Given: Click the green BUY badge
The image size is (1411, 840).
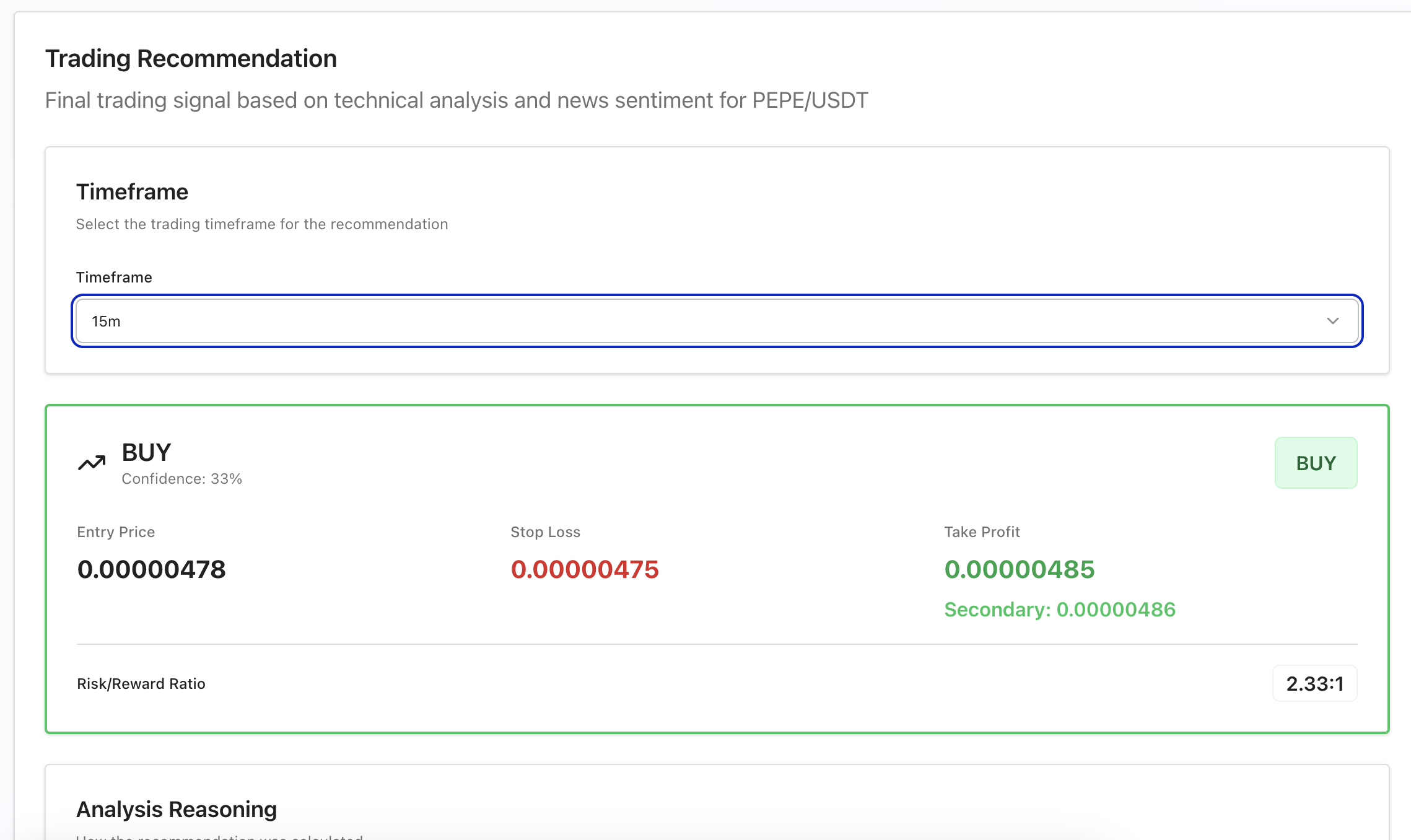Looking at the screenshot, I should coord(1316,463).
